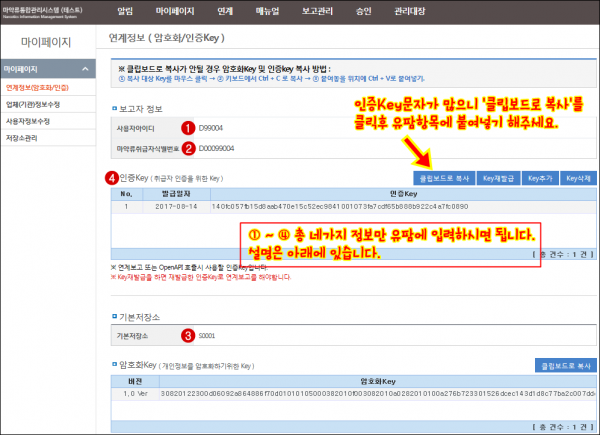The image size is (600, 435).
Task: Click the 사용자아이디 value D99004
Action: (x=211, y=127)
